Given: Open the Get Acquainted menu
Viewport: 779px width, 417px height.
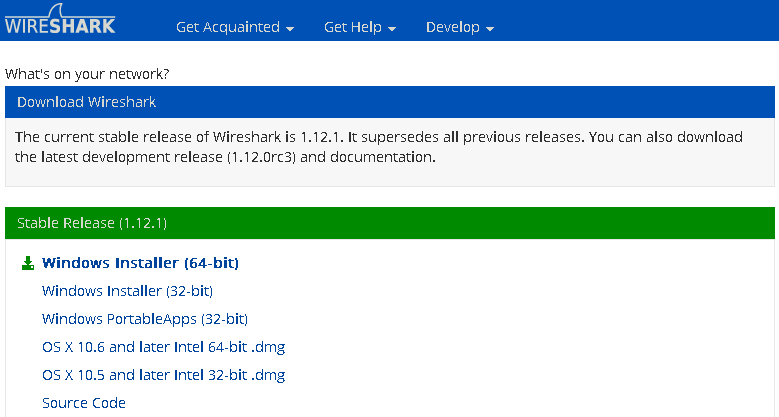Looking at the screenshot, I should coord(234,27).
